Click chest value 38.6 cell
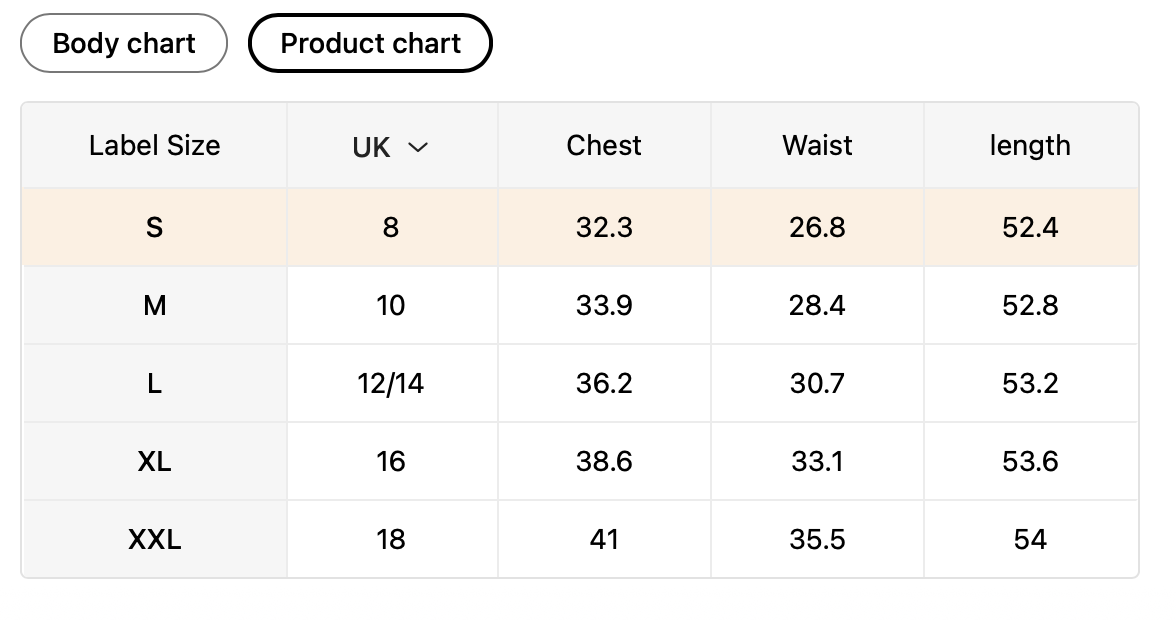Viewport: 1176px width, 644px height. tap(604, 462)
